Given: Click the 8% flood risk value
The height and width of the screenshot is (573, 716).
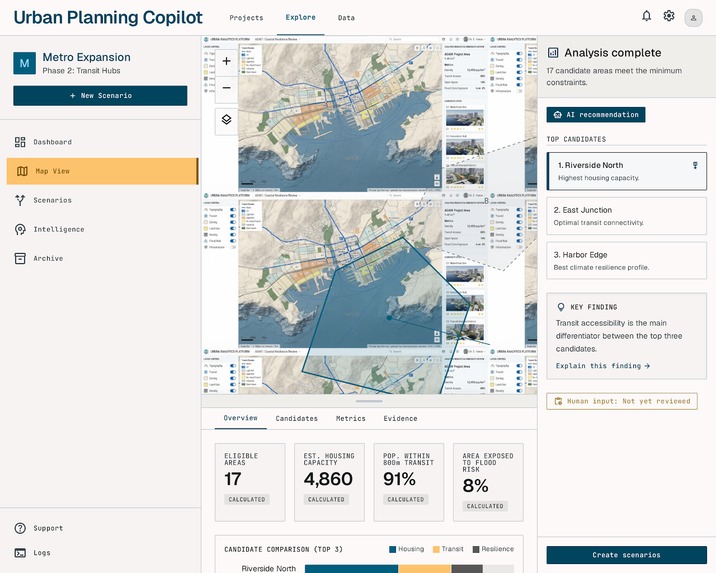Looking at the screenshot, I should (x=475, y=485).
